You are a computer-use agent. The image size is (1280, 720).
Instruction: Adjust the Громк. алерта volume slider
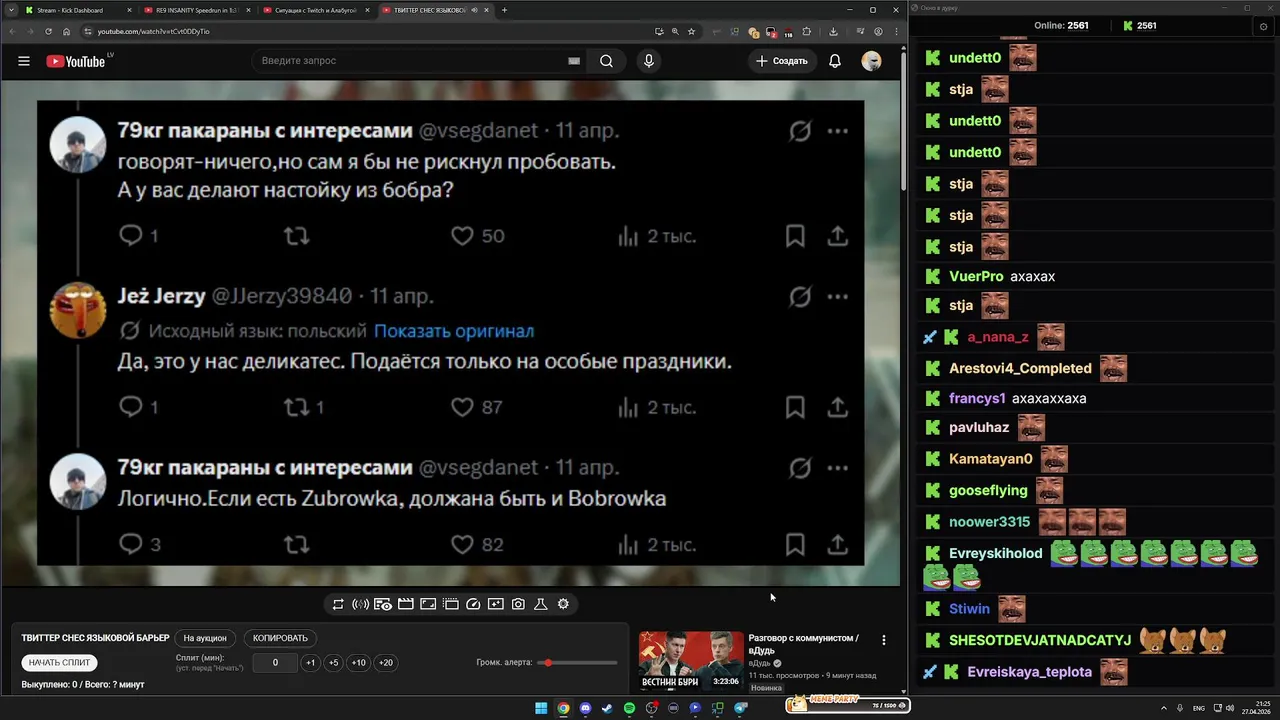click(x=577, y=663)
